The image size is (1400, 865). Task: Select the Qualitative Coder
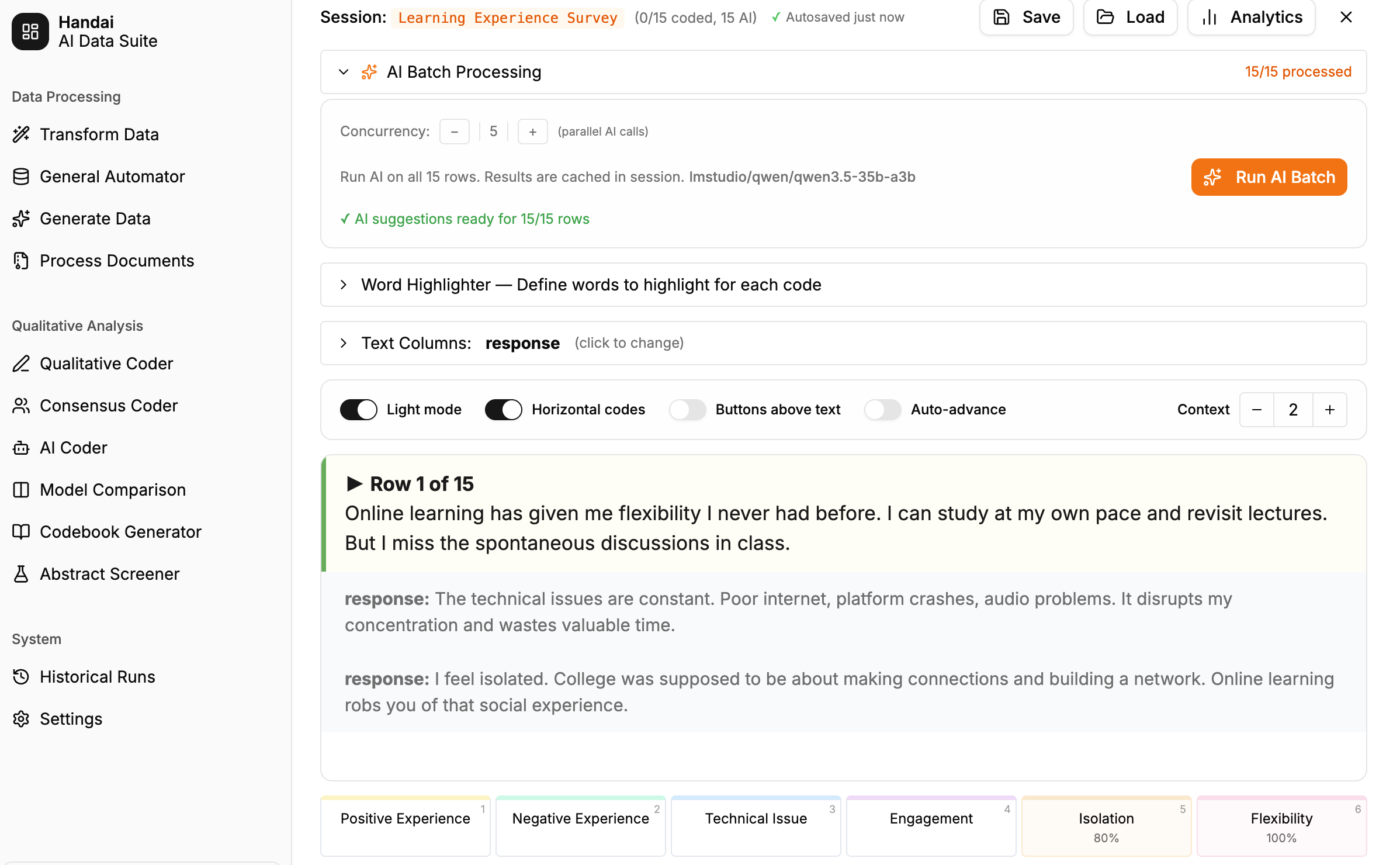[x=106, y=363]
